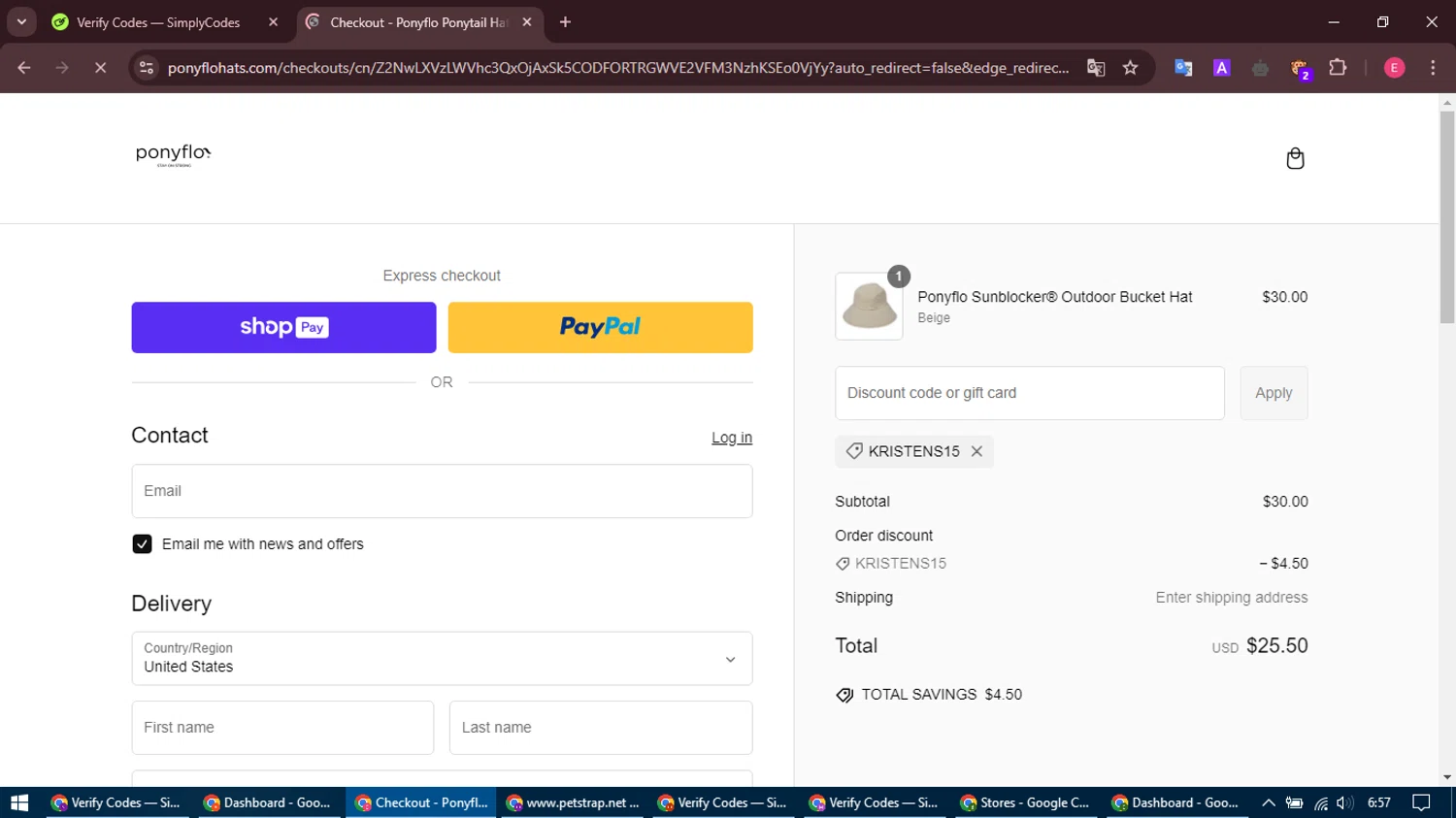Screen dimensions: 1456x818
Task: Click the Log in link
Action: 732,438
